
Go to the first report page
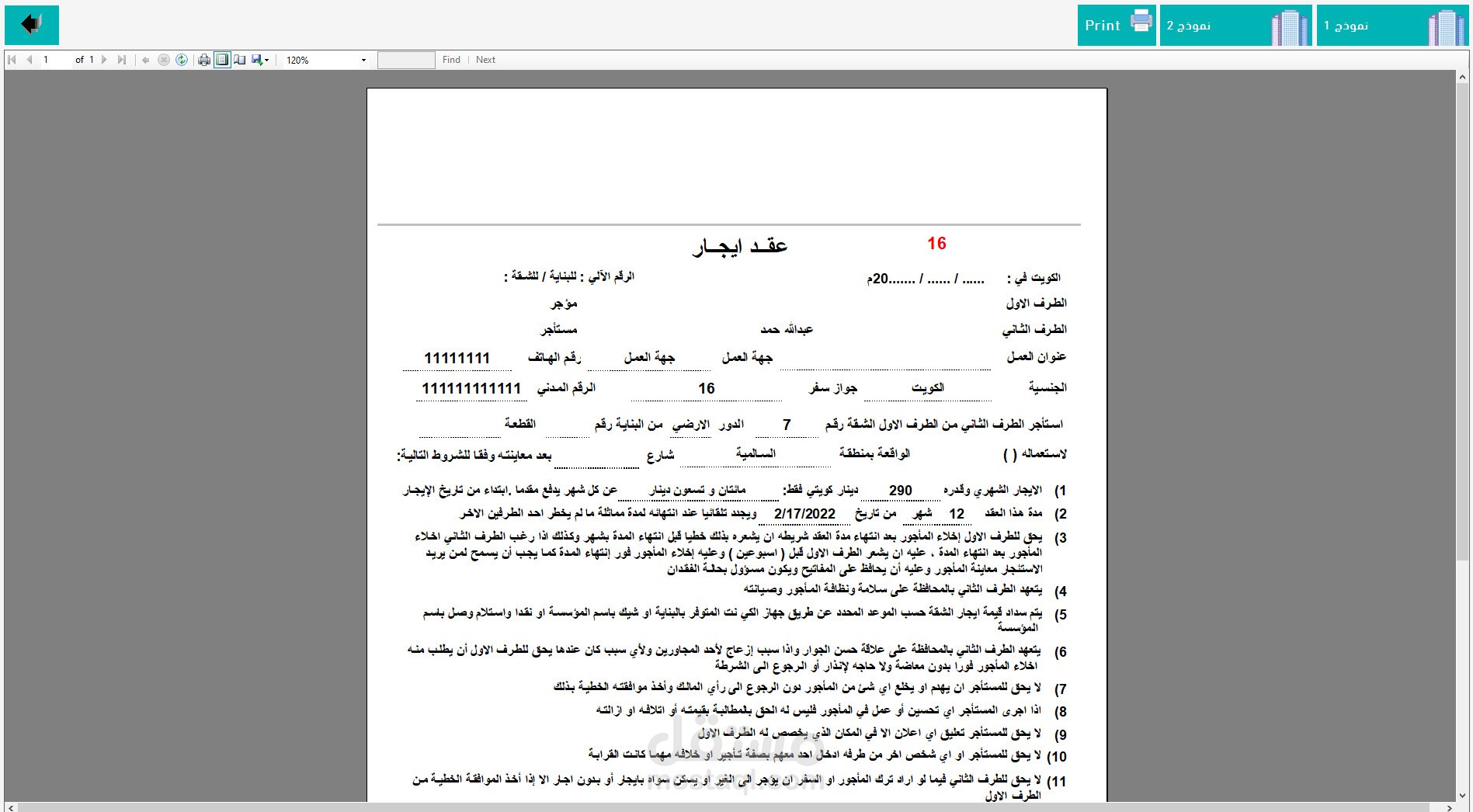point(12,60)
